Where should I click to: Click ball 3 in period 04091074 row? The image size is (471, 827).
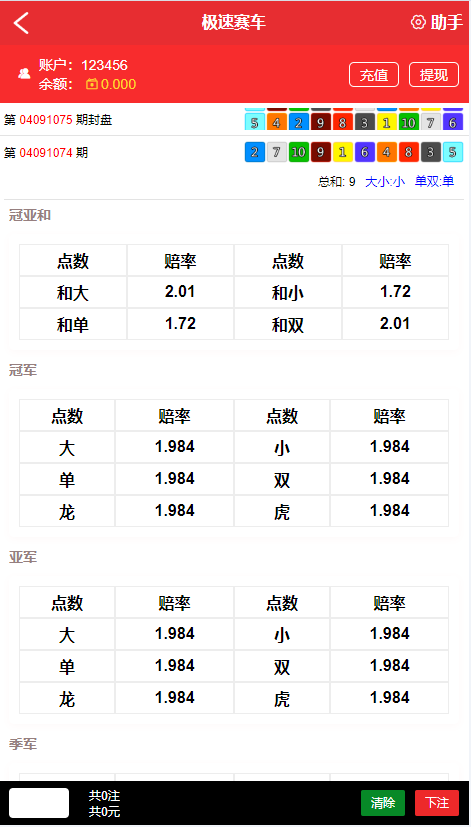430,152
